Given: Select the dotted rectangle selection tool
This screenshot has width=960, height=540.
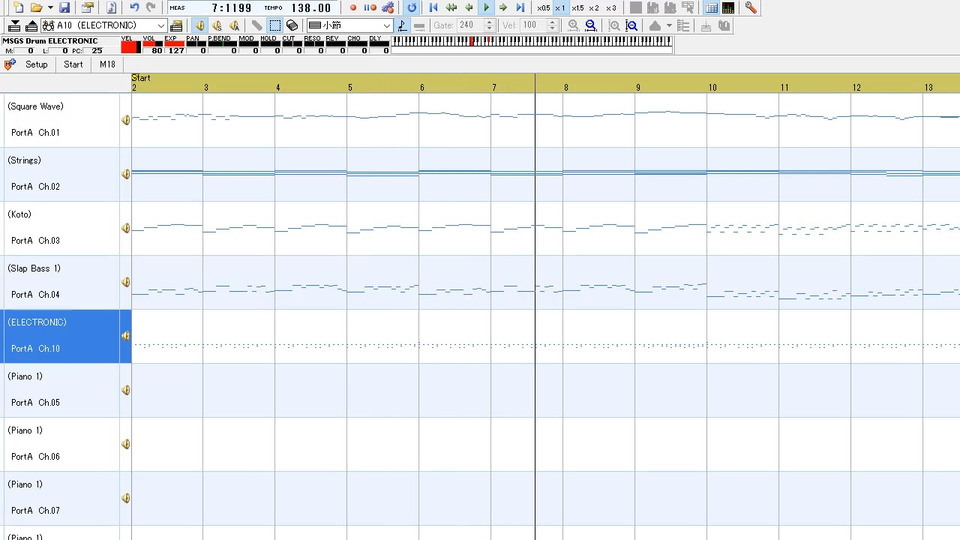Looking at the screenshot, I should click(275, 26).
